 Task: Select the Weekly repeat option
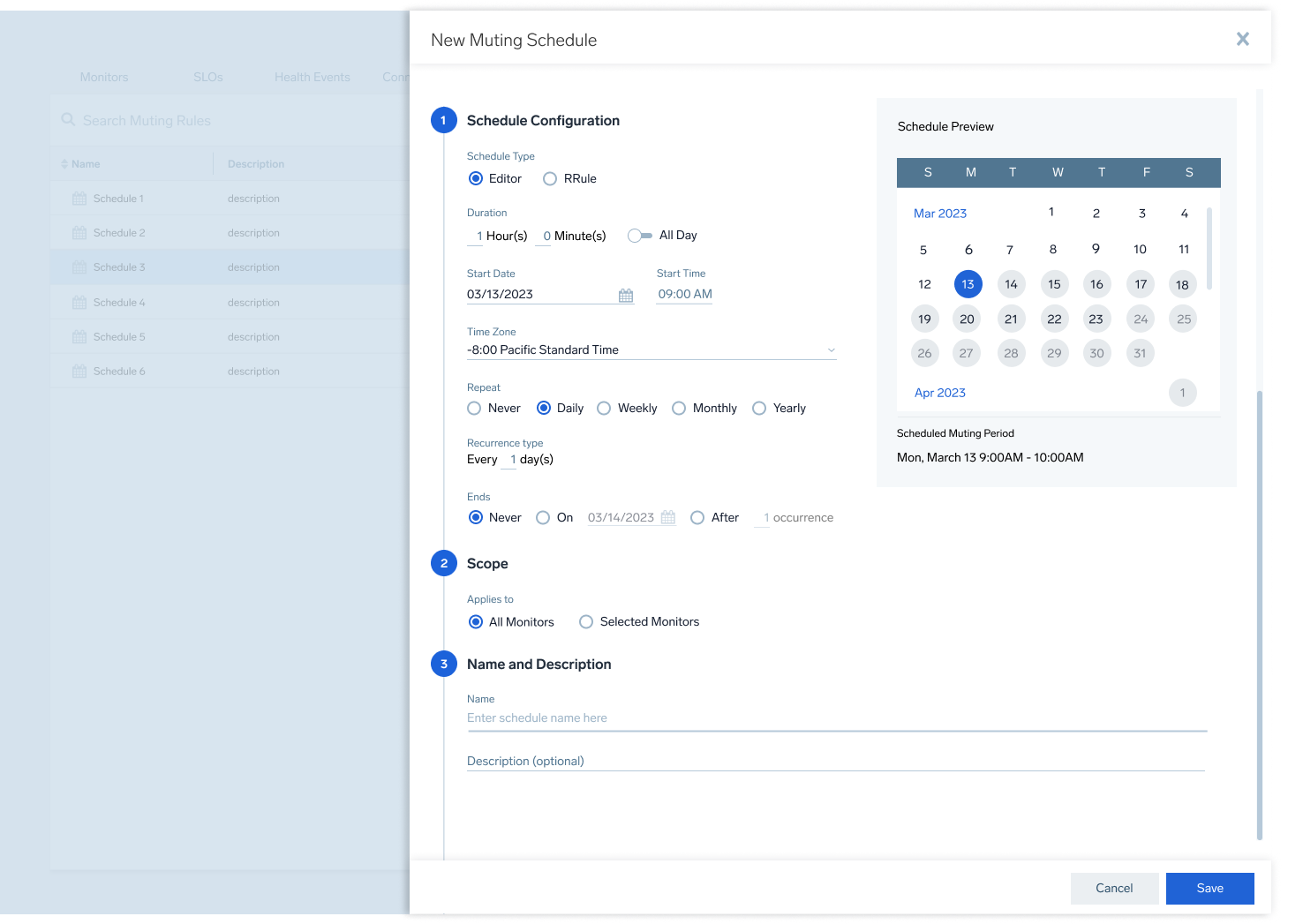pyautogui.click(x=604, y=408)
